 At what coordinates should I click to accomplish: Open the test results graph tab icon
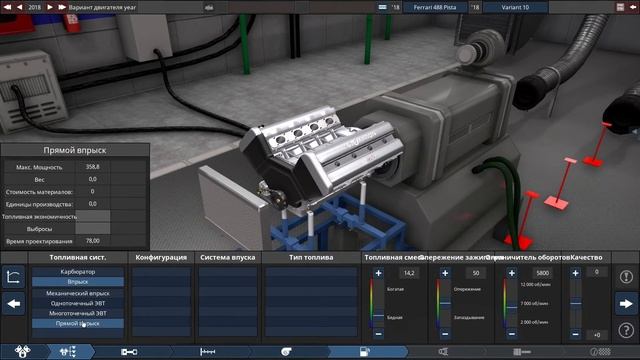522,351
